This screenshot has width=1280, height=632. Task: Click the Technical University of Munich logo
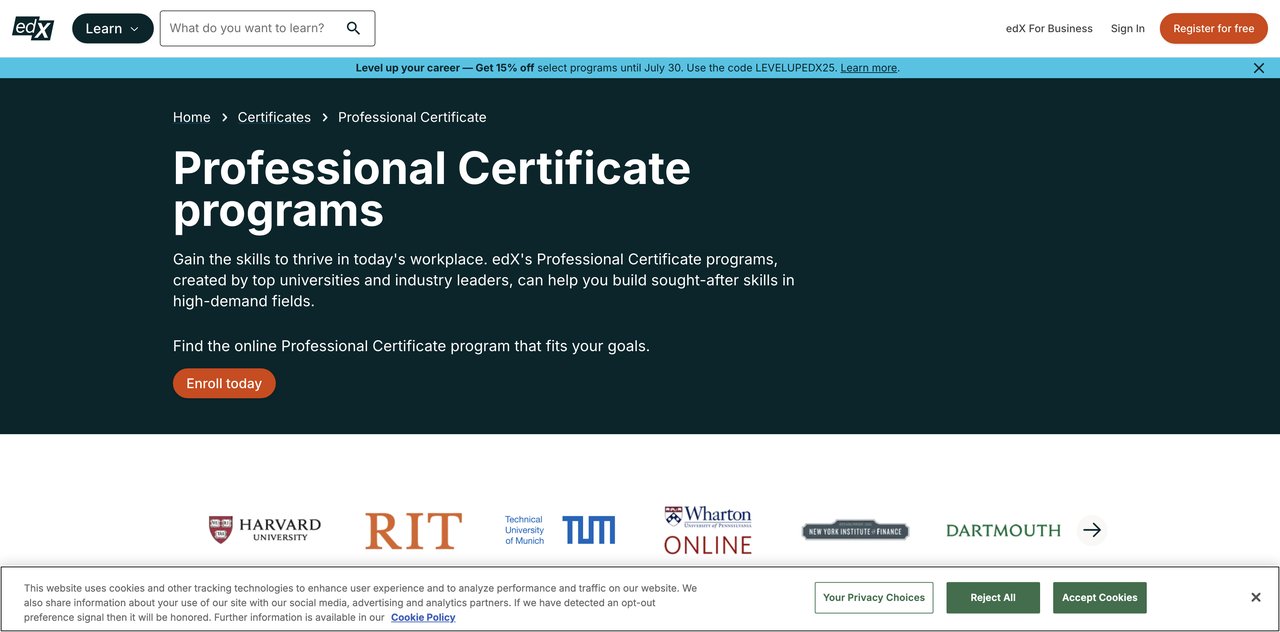(559, 530)
